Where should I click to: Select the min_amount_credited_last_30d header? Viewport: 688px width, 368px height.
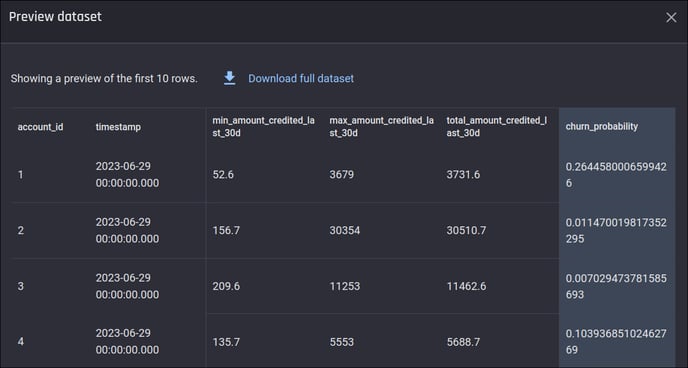263,126
